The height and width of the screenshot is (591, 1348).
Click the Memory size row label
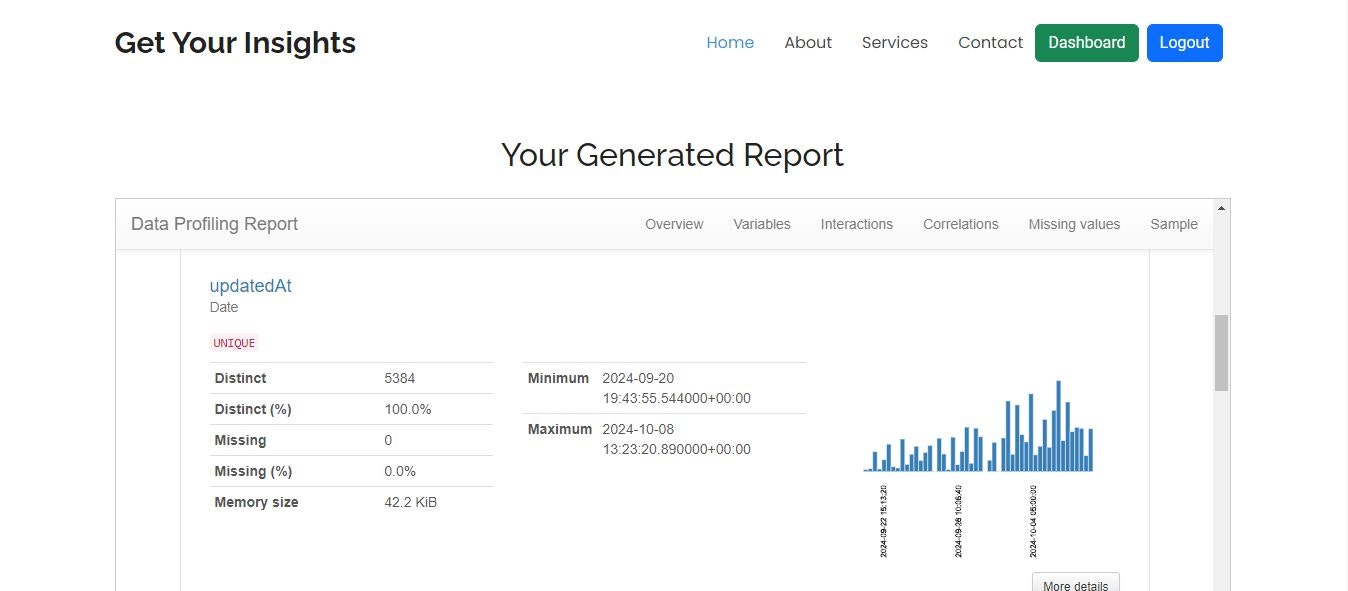pos(256,502)
